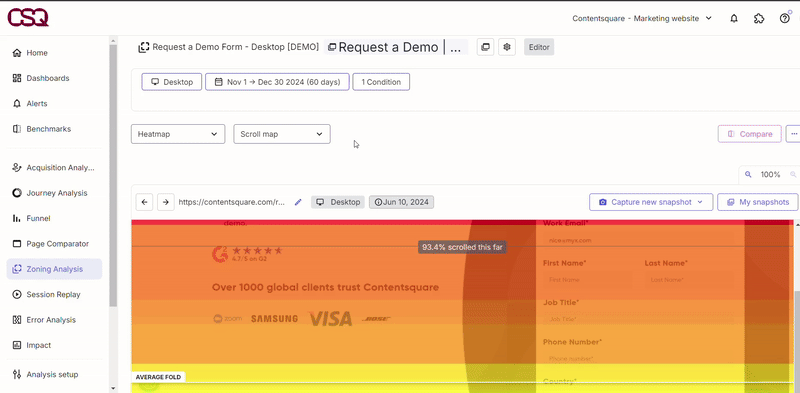This screenshot has width=800, height=393.
Task: Click the contentsquare.com URL text
Action: pos(232,202)
